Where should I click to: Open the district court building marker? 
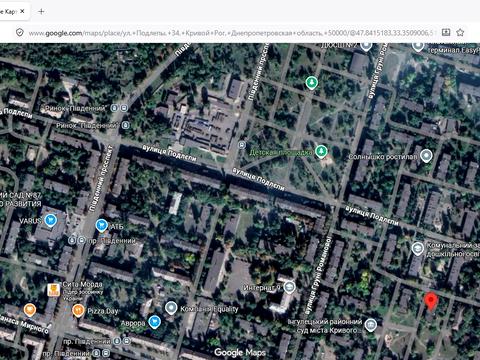coord(370,325)
